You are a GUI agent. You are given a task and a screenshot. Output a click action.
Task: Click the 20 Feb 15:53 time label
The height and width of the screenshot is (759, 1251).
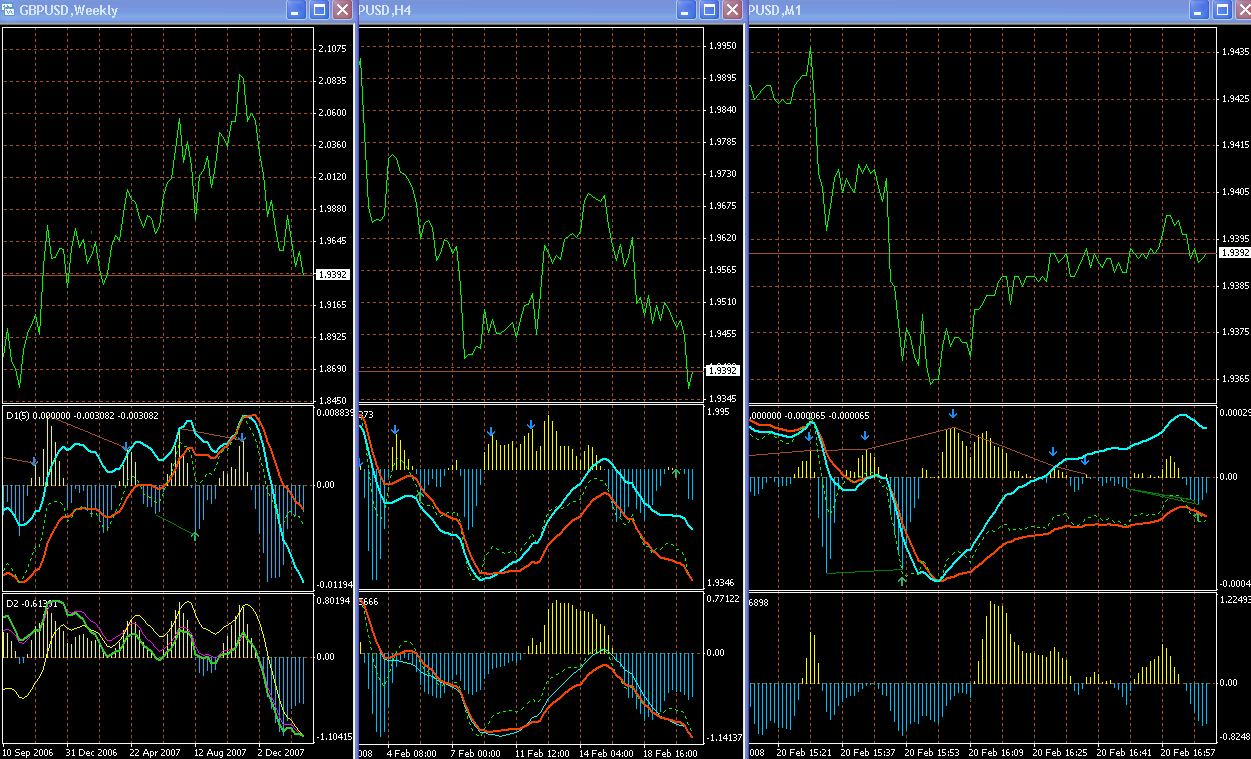tap(932, 751)
